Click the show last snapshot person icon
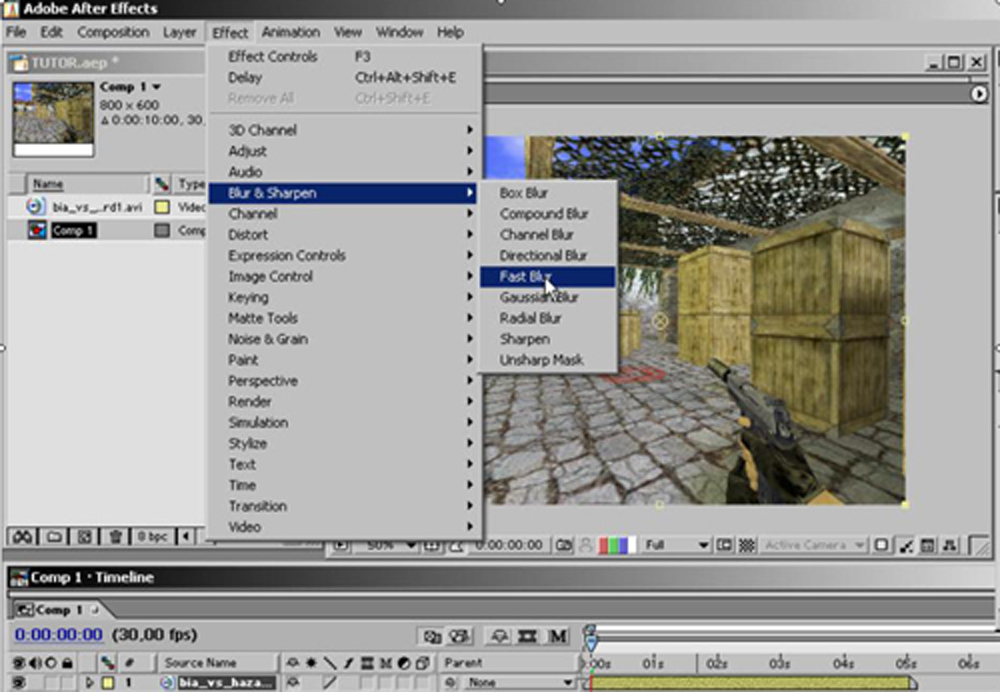Viewport: 1000px width, 692px height. (585, 545)
